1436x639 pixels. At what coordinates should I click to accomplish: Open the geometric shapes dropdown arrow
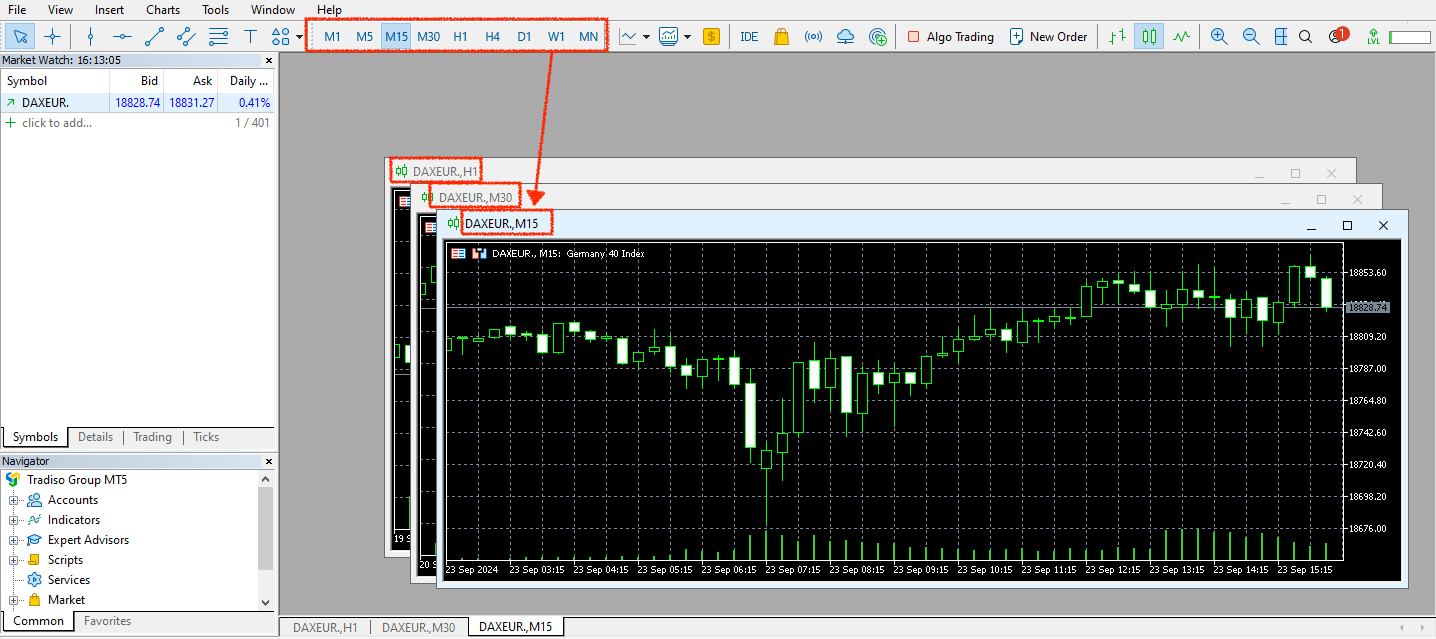tap(298, 36)
